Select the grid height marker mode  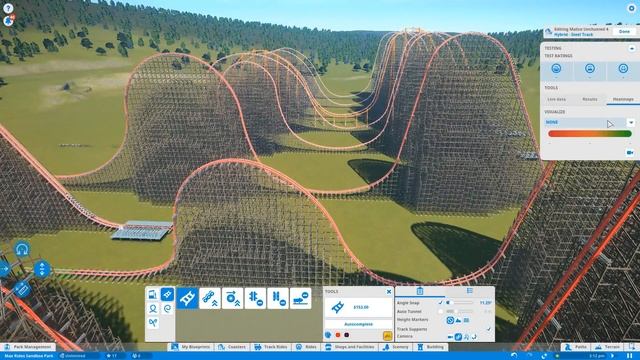[467, 320]
